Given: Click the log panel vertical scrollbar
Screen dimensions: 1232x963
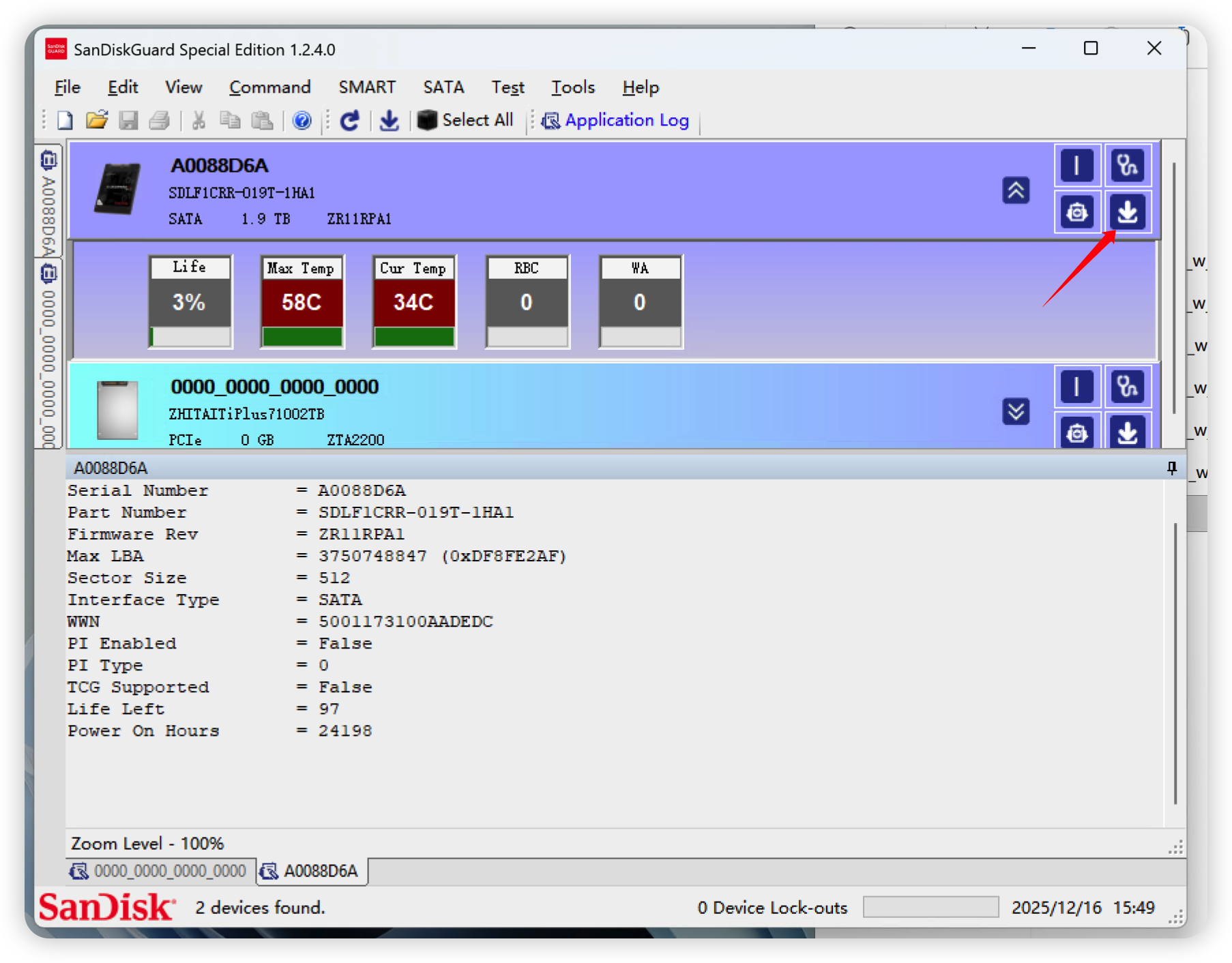Looking at the screenshot, I should 1175,663.
